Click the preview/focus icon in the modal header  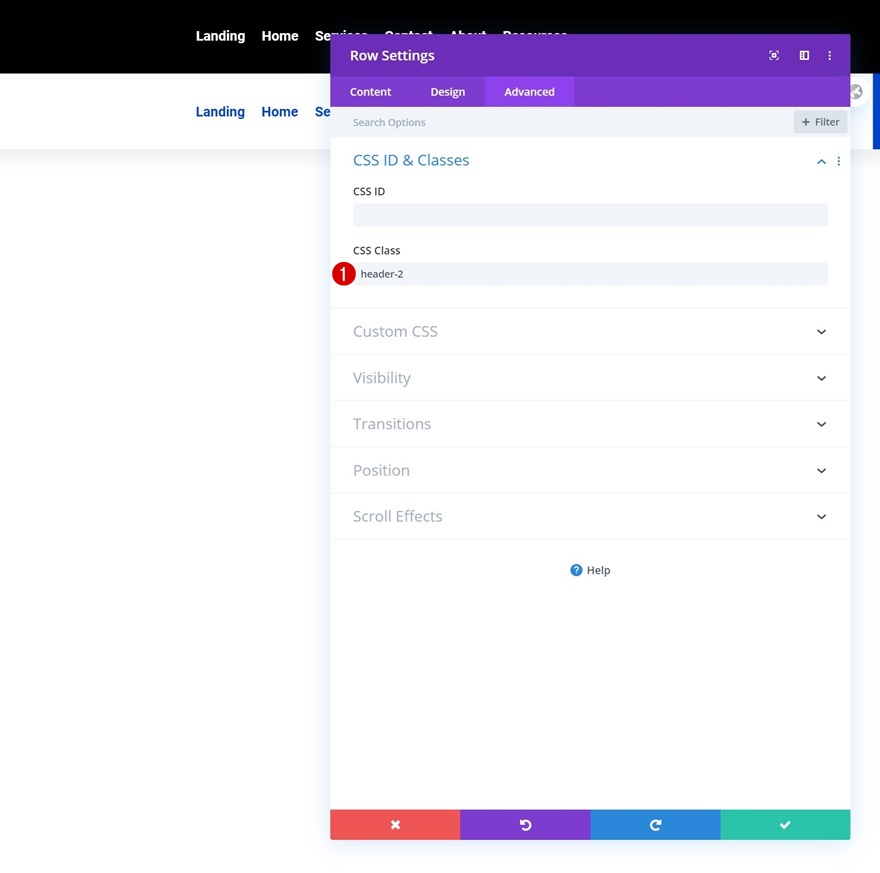pyautogui.click(x=774, y=55)
